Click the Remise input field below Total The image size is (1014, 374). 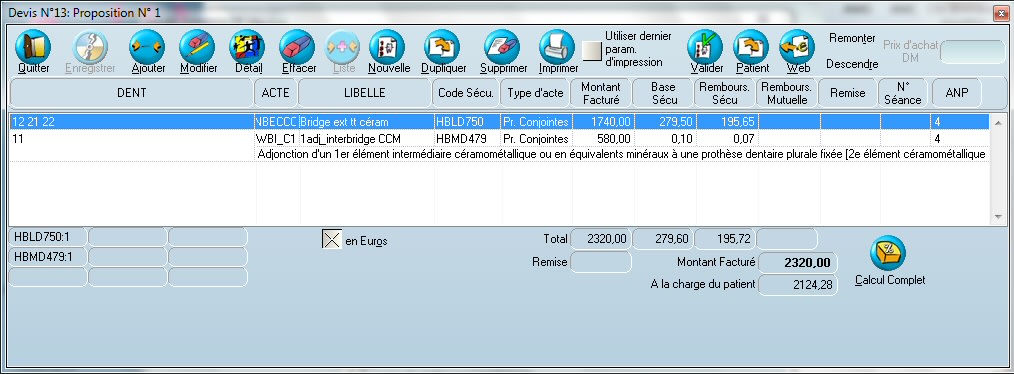[601, 262]
